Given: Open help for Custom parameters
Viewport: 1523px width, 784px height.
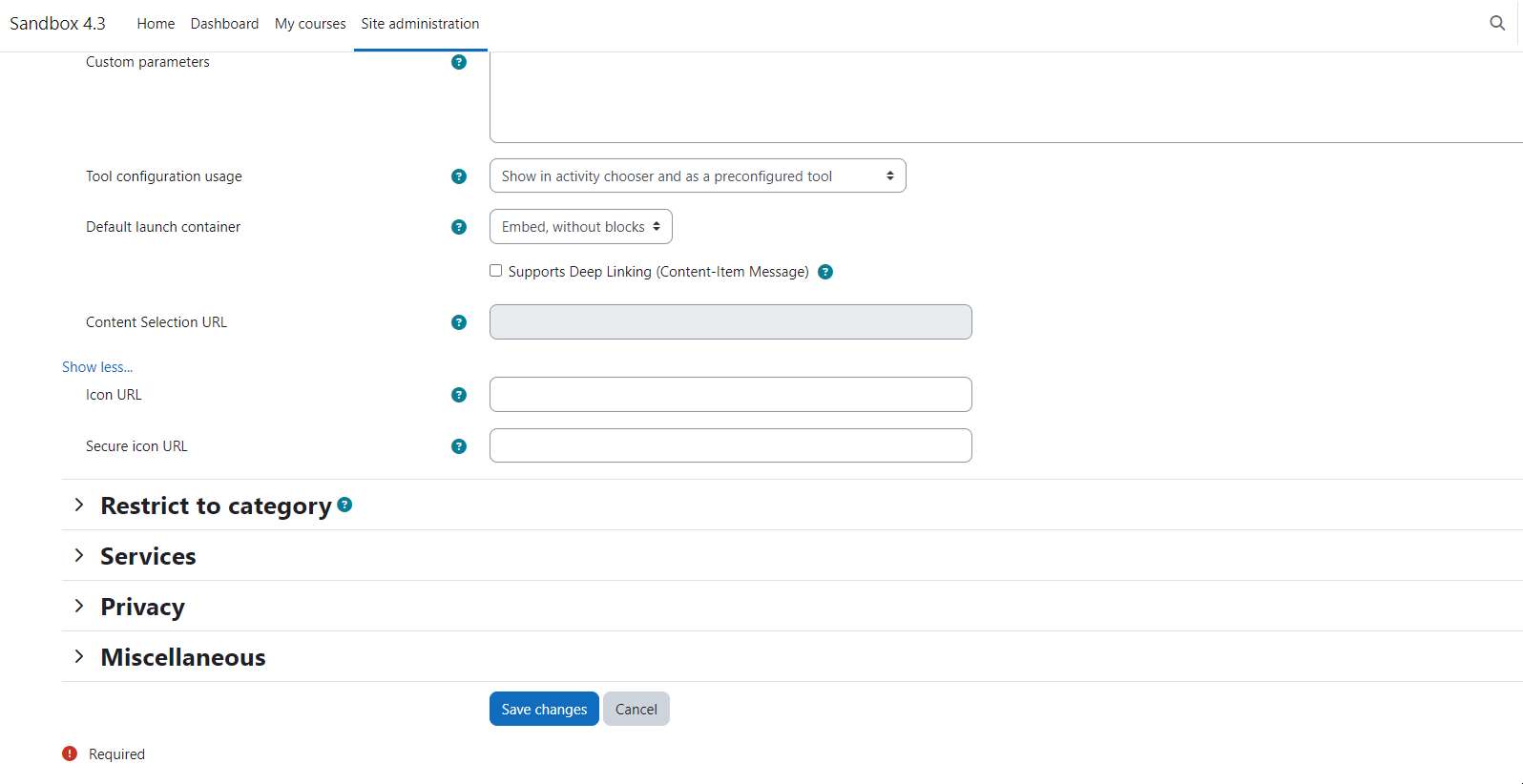Looking at the screenshot, I should 459,62.
